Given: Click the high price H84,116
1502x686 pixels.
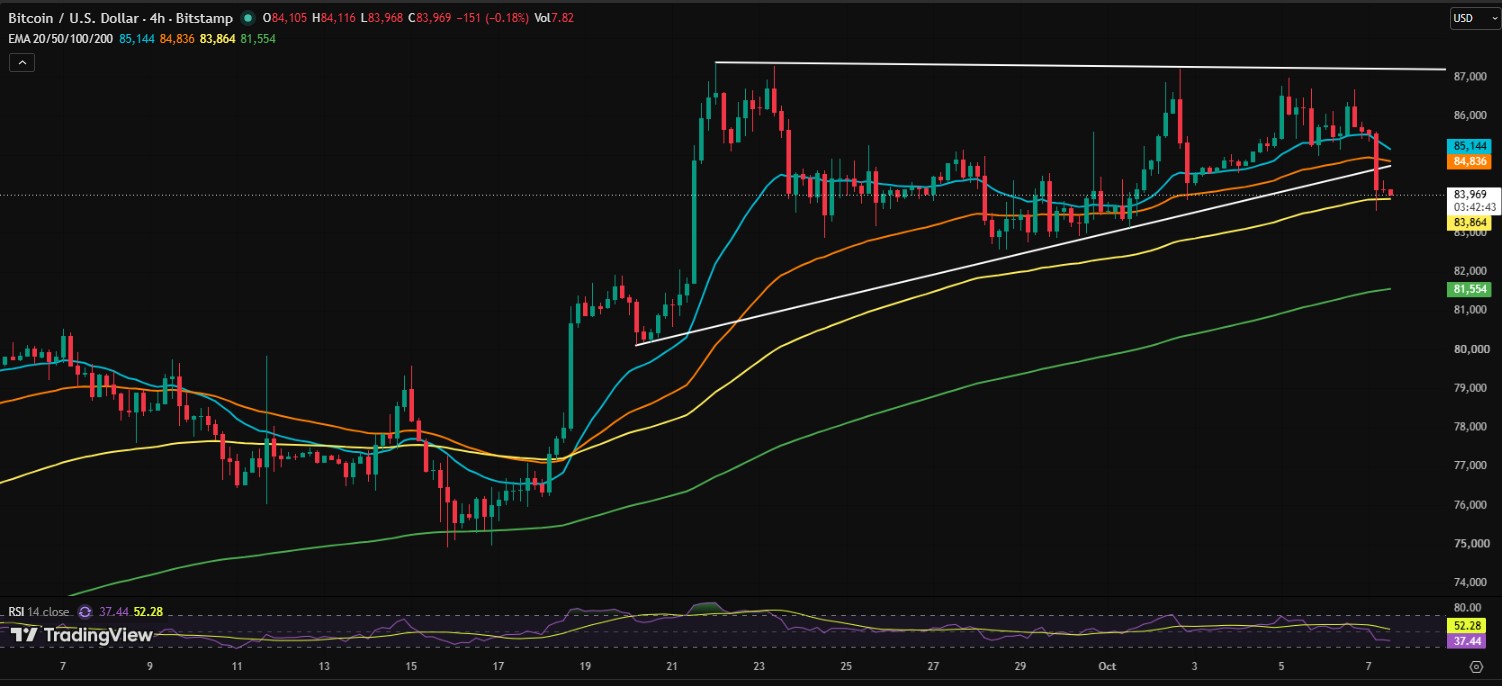Looking at the screenshot, I should tap(336, 18).
